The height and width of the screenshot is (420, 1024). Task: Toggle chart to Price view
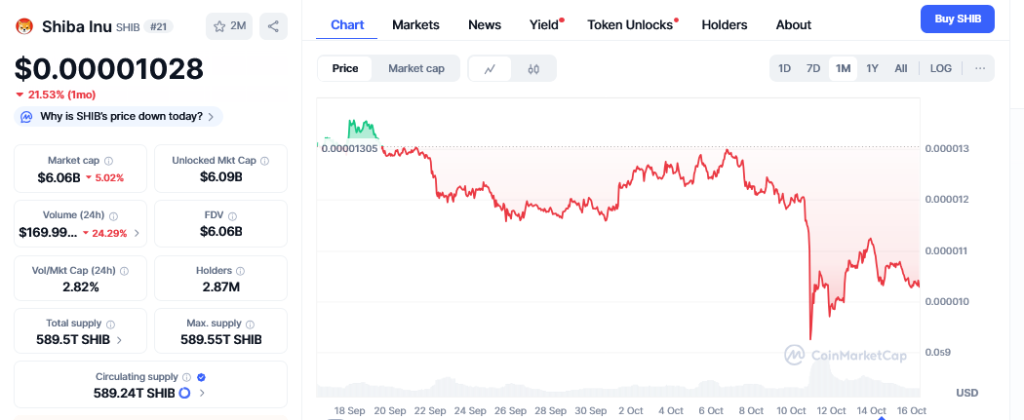[x=345, y=68]
